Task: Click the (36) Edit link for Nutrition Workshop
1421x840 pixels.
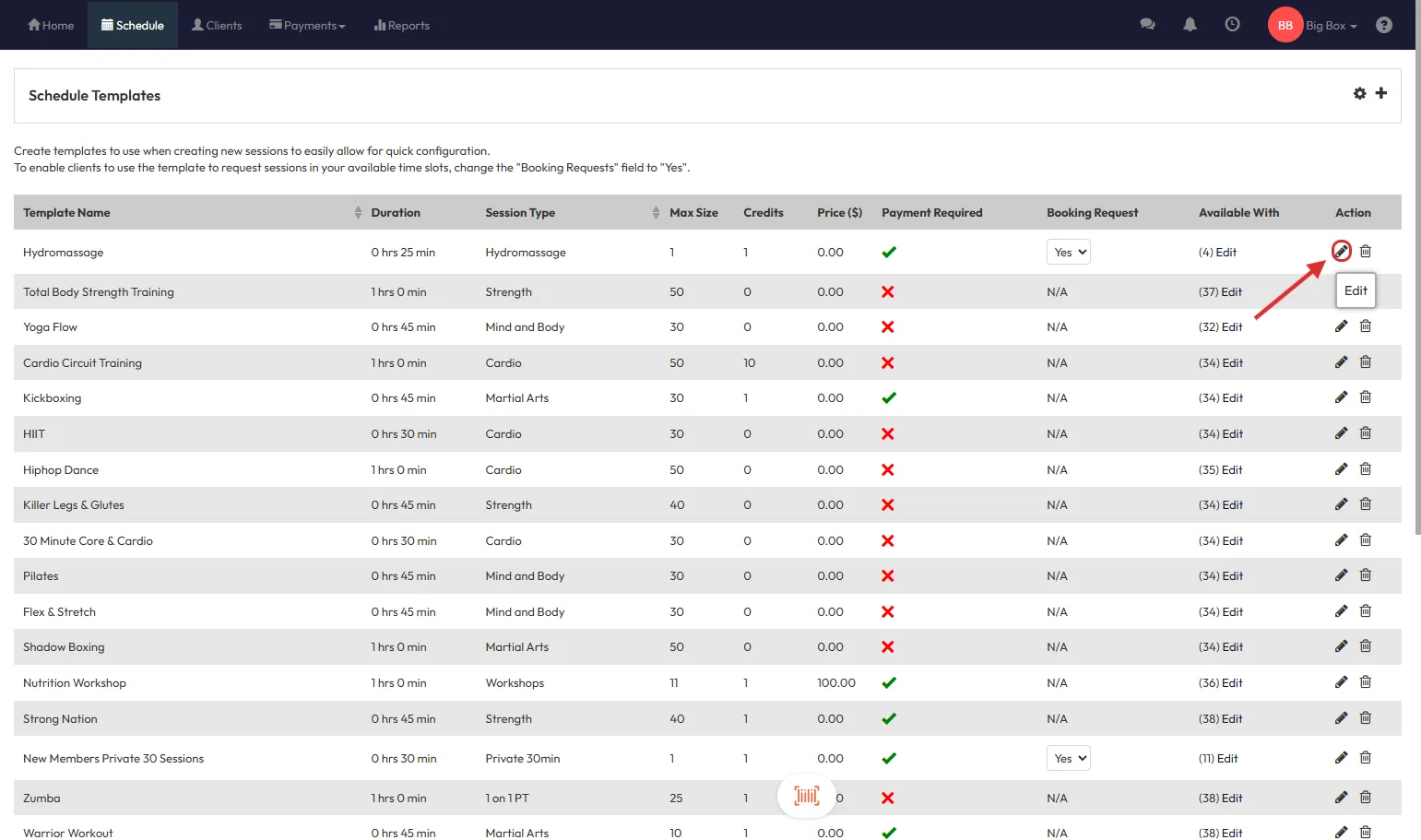Action: tap(1220, 683)
